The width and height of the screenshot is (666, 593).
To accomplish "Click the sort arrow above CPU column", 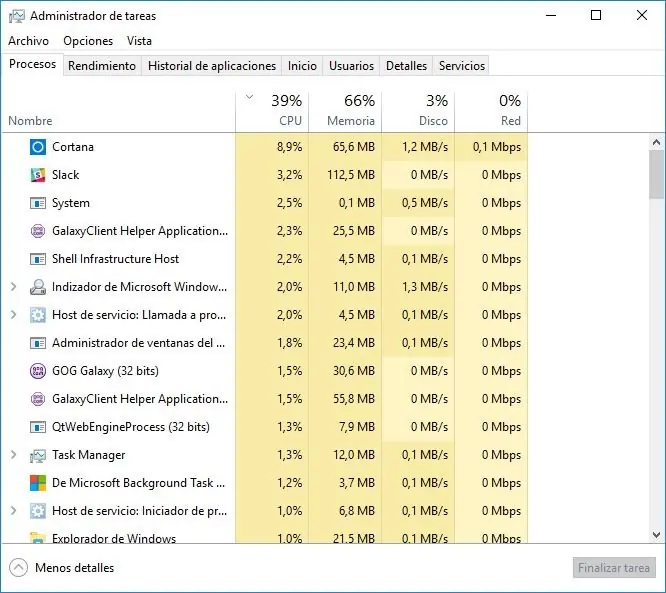I will tap(250, 97).
